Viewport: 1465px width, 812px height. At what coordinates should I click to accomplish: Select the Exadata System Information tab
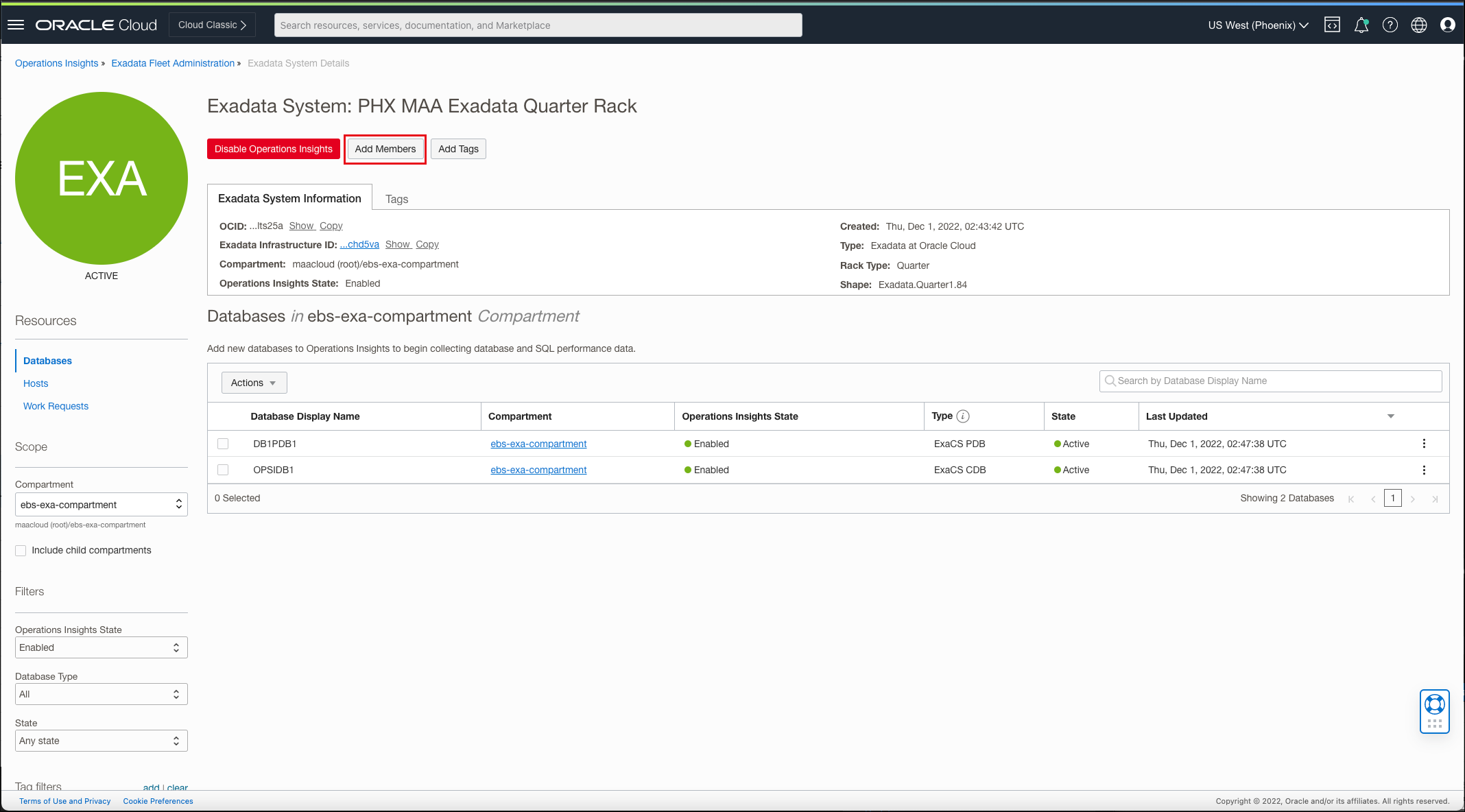(289, 198)
